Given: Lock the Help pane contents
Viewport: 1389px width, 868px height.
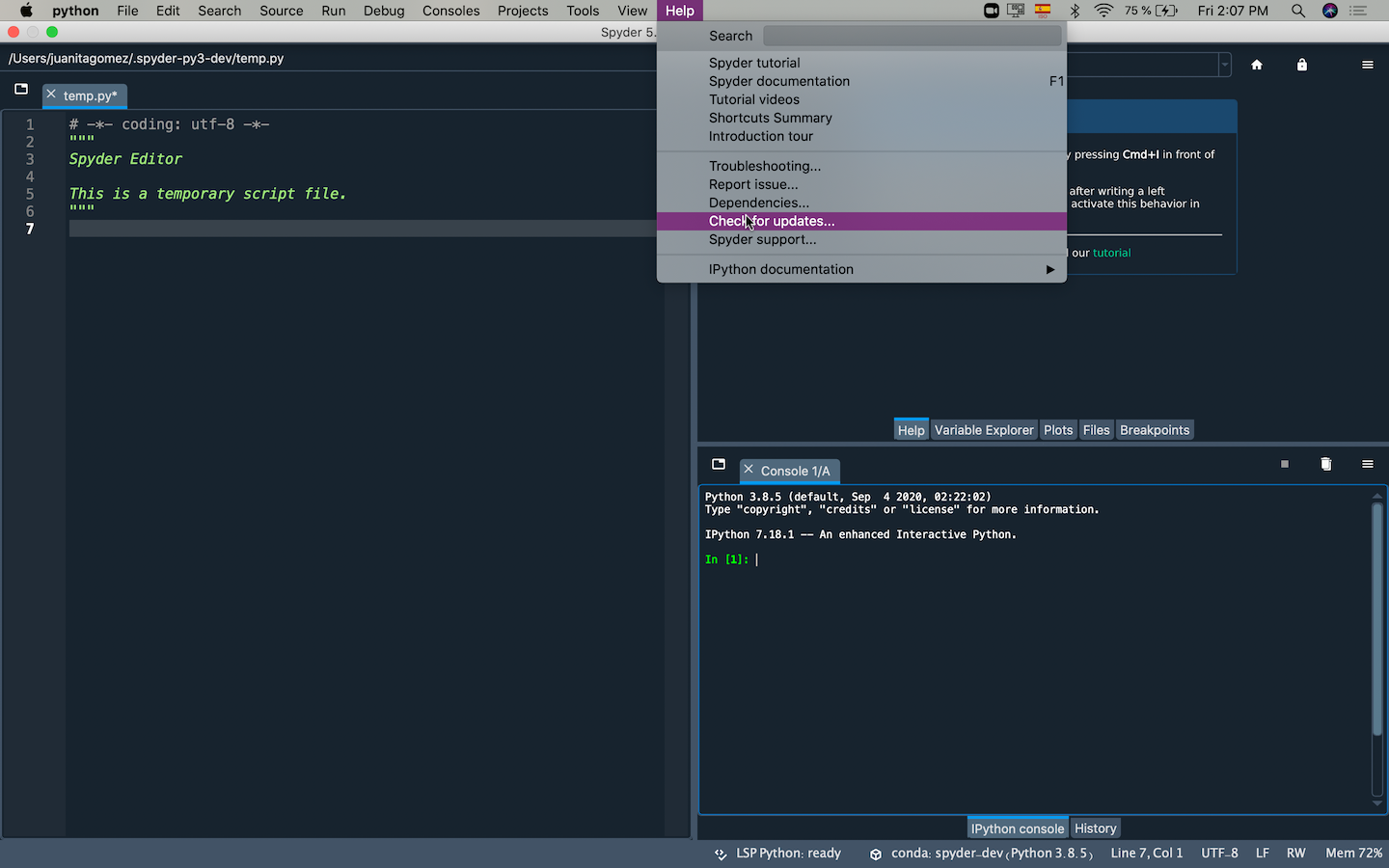Looking at the screenshot, I should click(1301, 65).
